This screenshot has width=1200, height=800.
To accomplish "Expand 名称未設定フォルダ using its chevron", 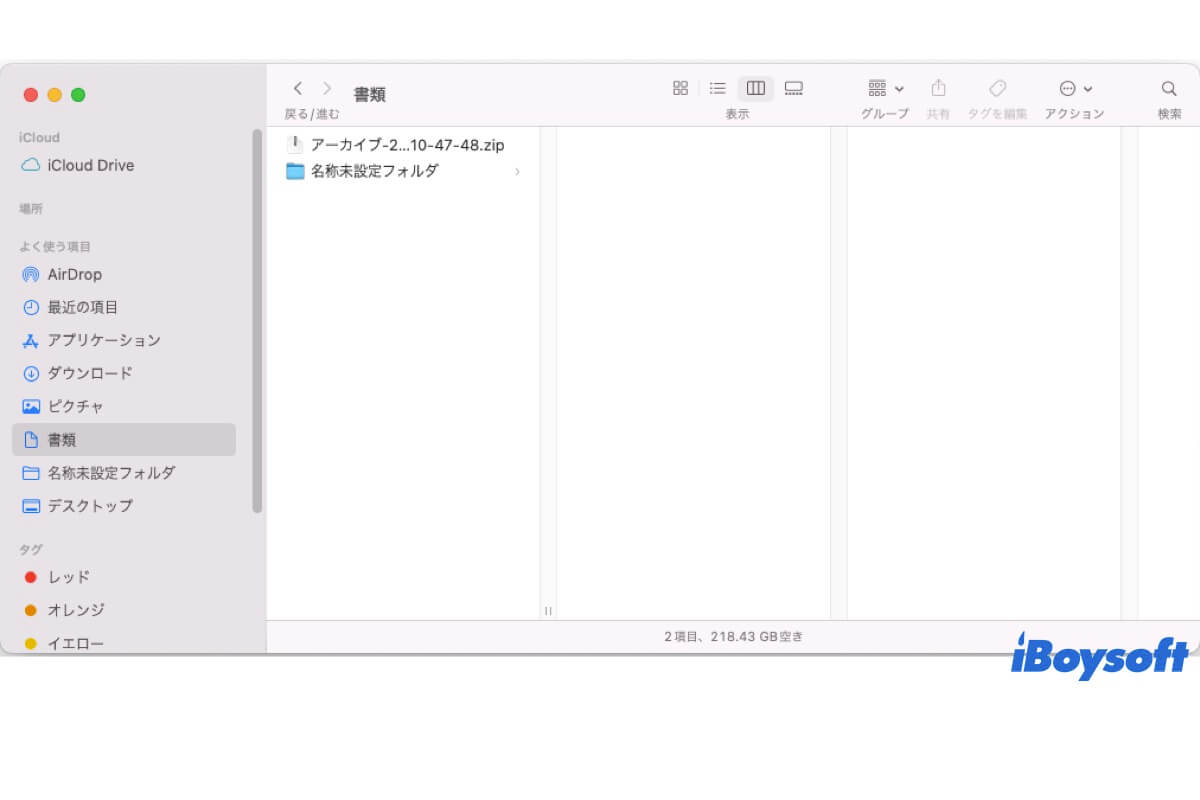I will 517,172.
